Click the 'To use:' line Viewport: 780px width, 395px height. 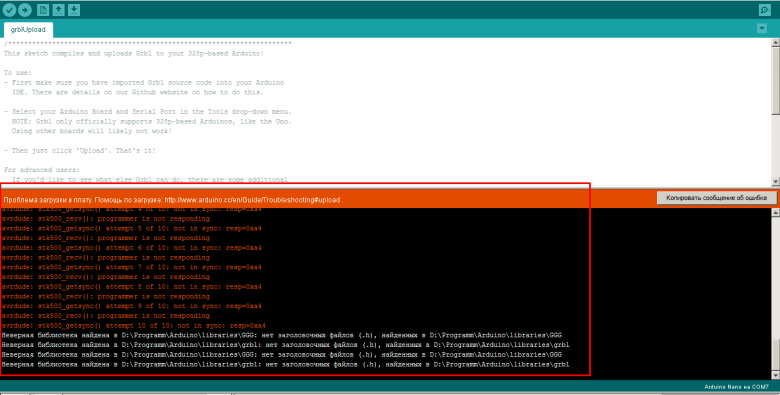pos(17,73)
